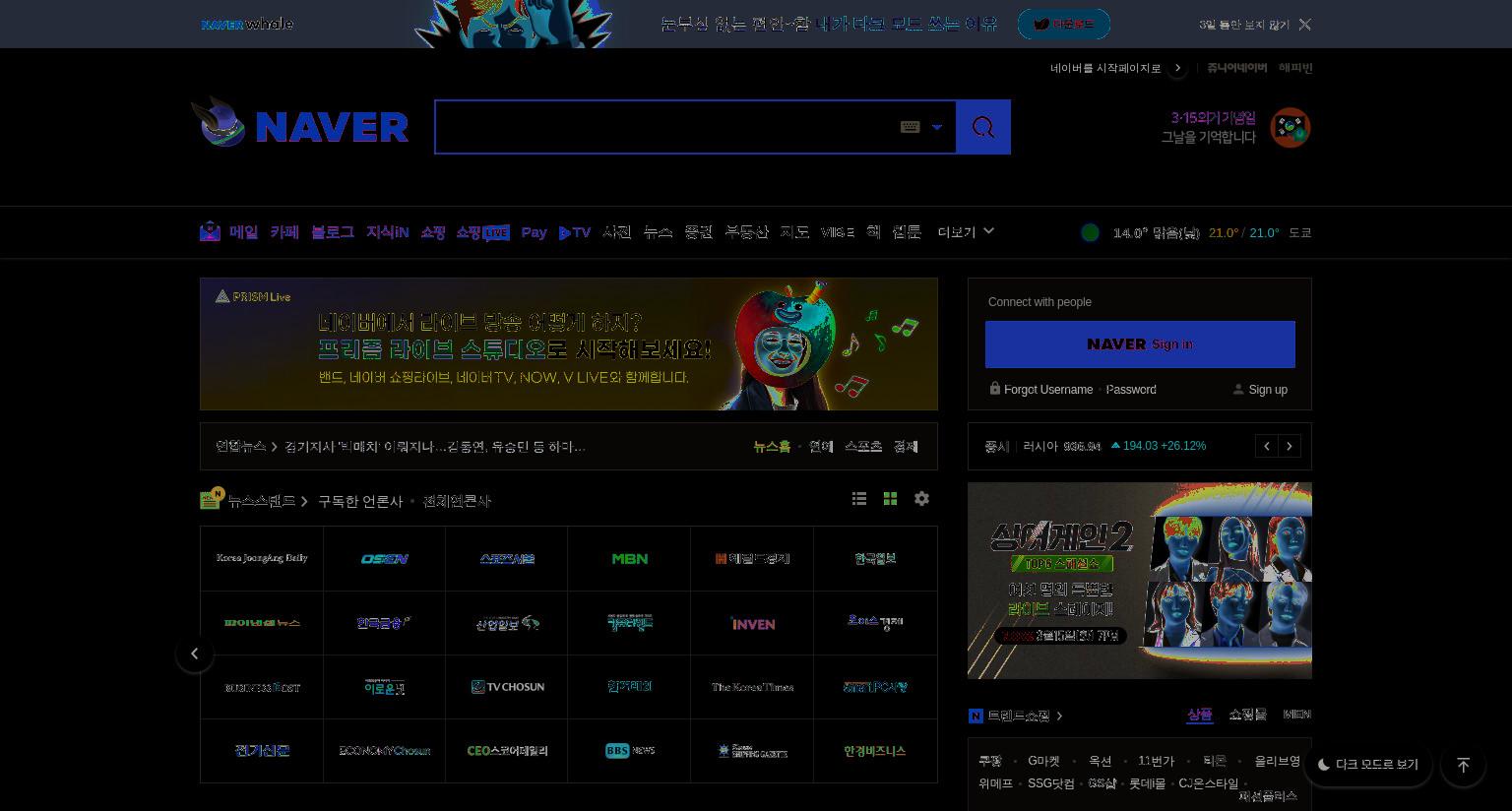
Task: Click the PRISM Live banner advertisement
Action: coord(569,343)
